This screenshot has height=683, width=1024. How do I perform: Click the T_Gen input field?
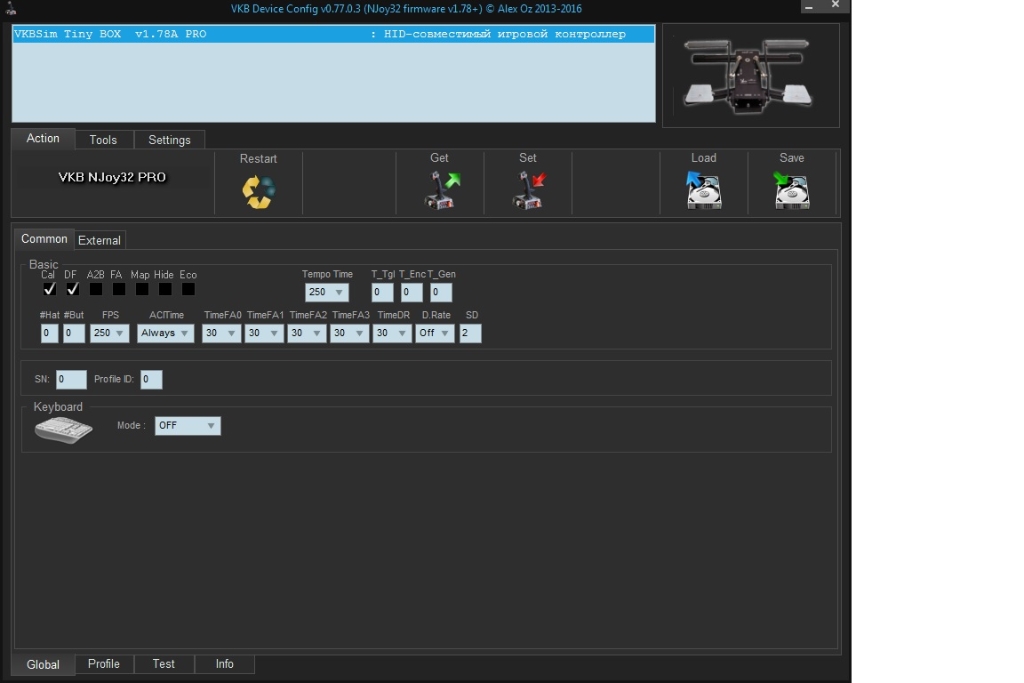pyautogui.click(x=441, y=292)
